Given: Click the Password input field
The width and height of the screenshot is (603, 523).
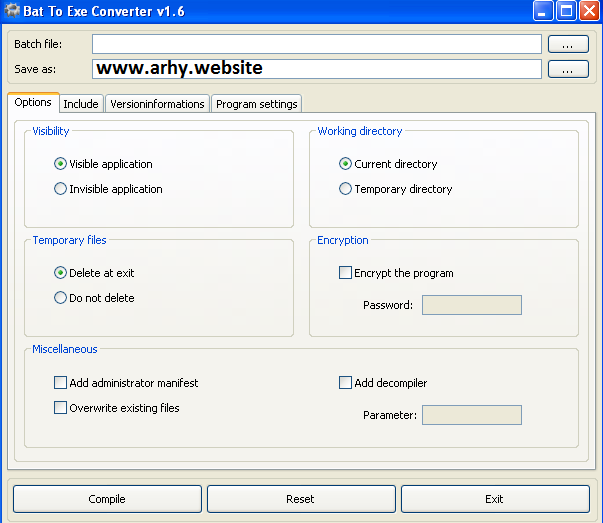Looking at the screenshot, I should (472, 305).
